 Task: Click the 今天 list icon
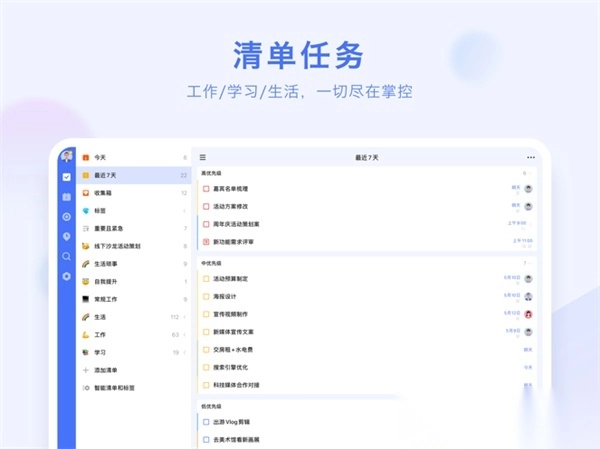[86, 157]
